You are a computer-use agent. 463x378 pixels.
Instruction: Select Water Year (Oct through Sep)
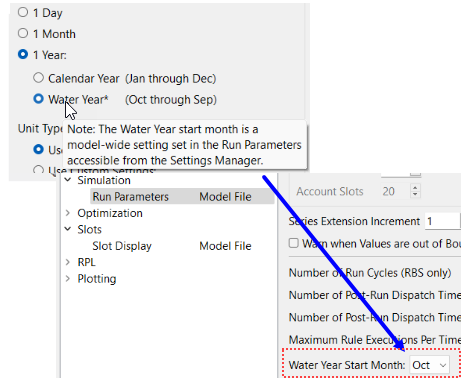tap(39, 99)
